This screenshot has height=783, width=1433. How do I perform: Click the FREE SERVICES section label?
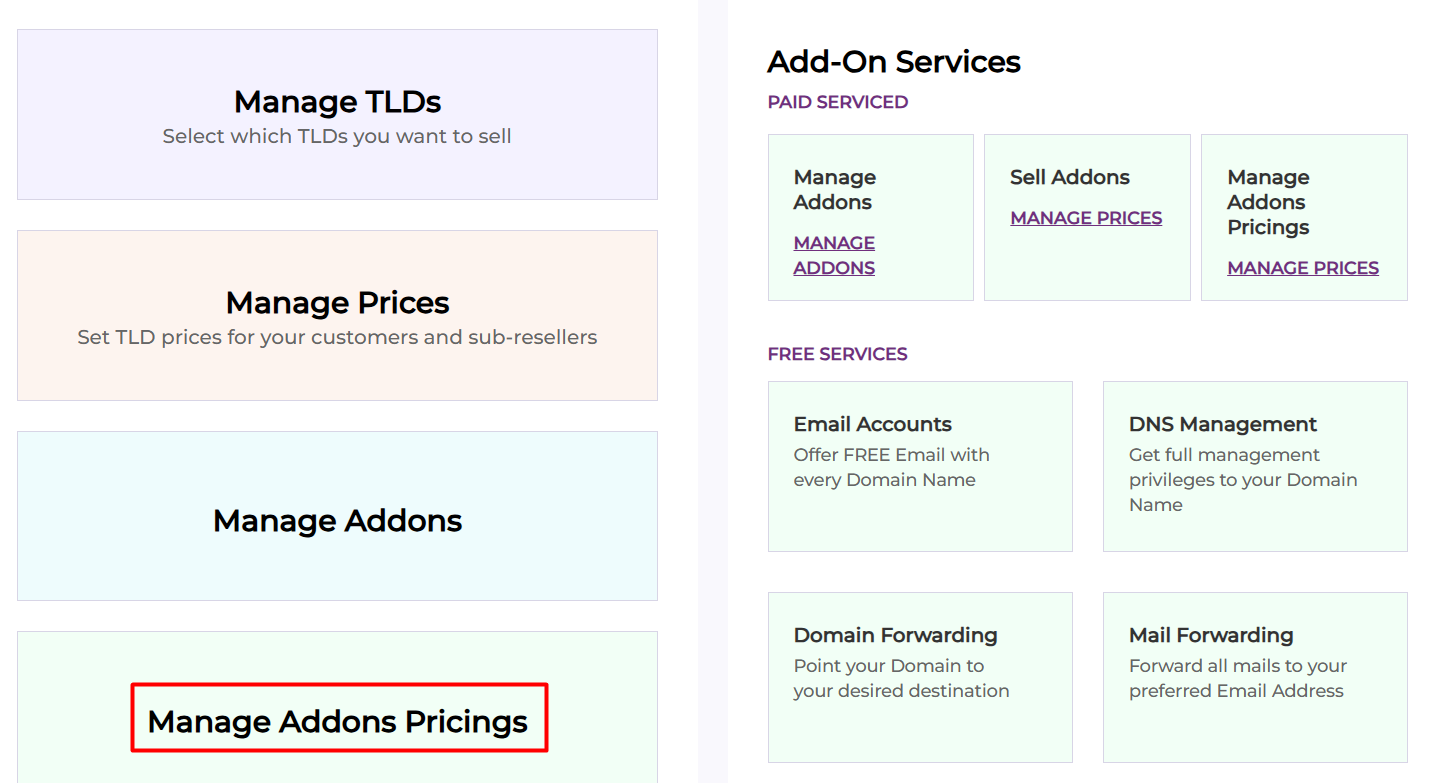[x=837, y=354]
